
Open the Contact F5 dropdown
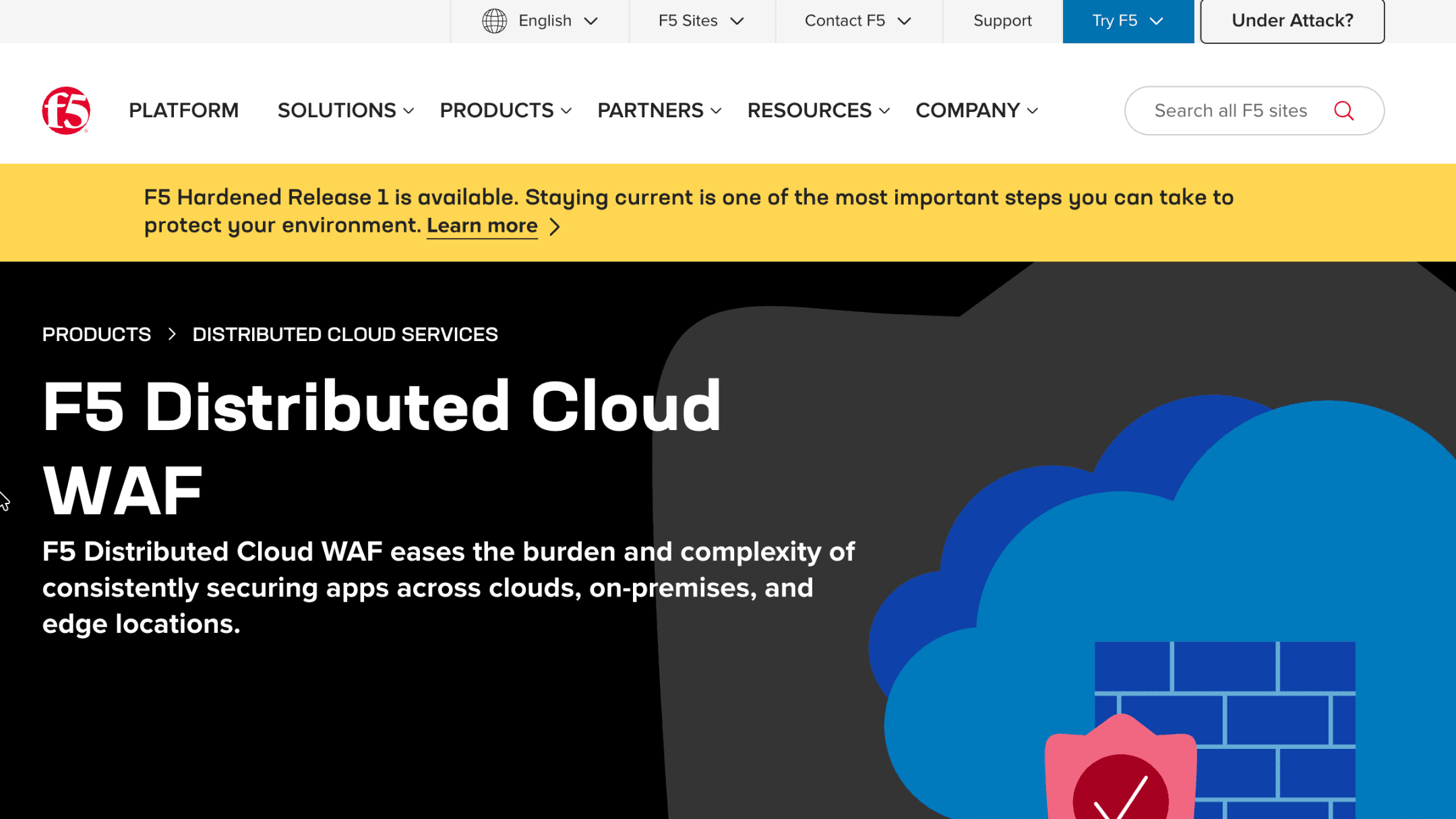click(858, 21)
